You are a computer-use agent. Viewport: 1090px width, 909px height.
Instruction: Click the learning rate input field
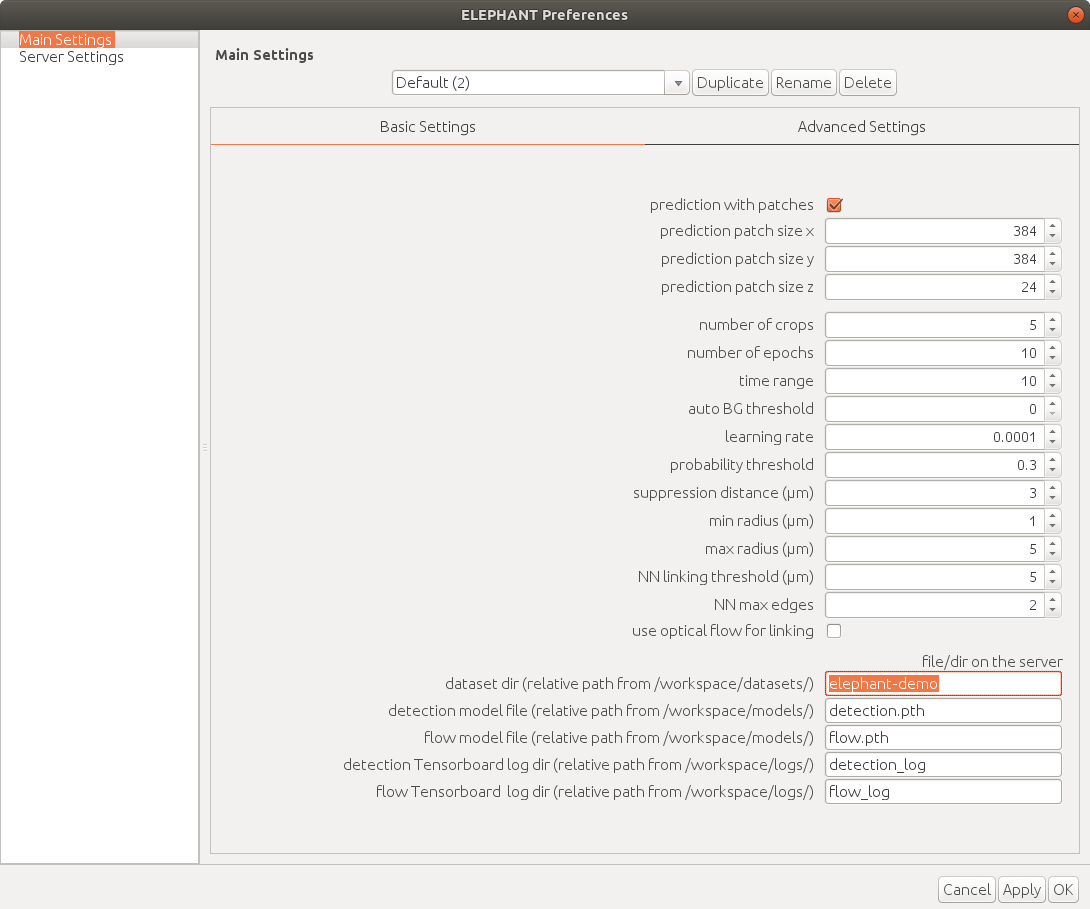tap(934, 437)
